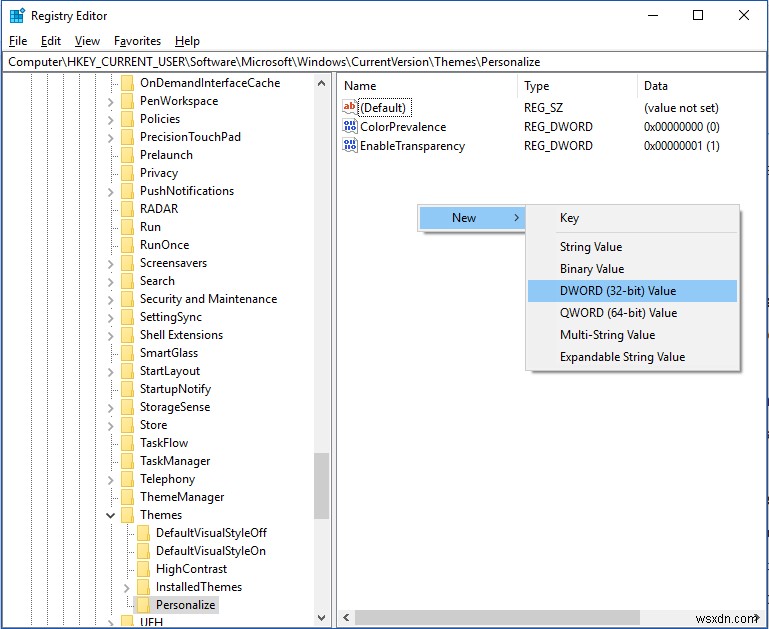
Task: Click the Themes folder icon
Action: coord(128,515)
